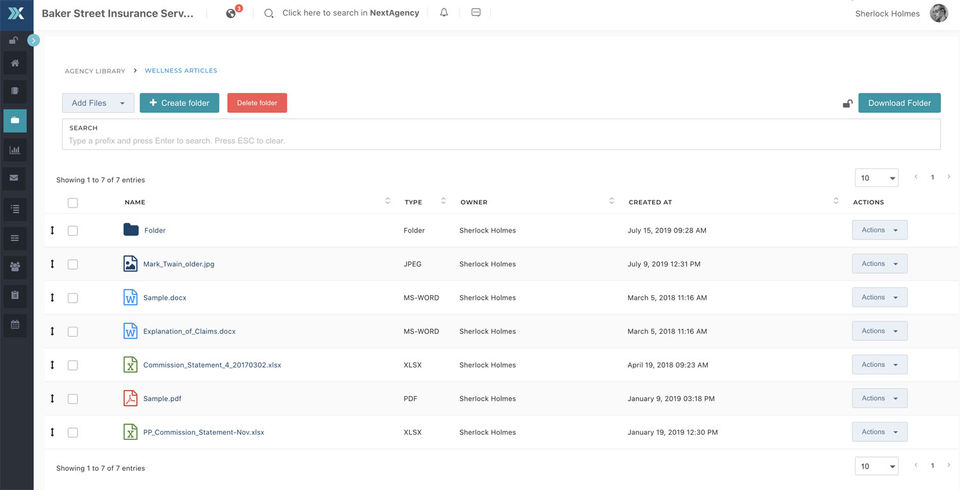Check the box for Mark_Twain_older.jpg
960x490 pixels.
72,264
